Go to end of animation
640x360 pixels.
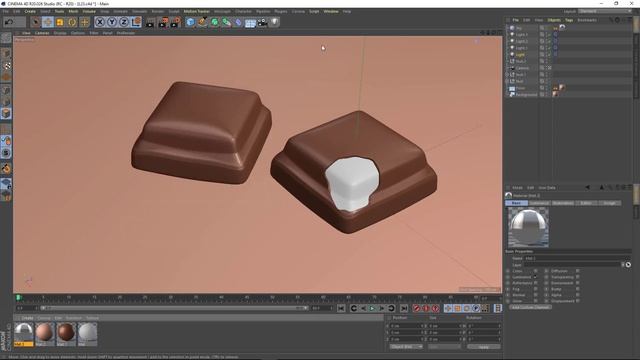(404, 309)
